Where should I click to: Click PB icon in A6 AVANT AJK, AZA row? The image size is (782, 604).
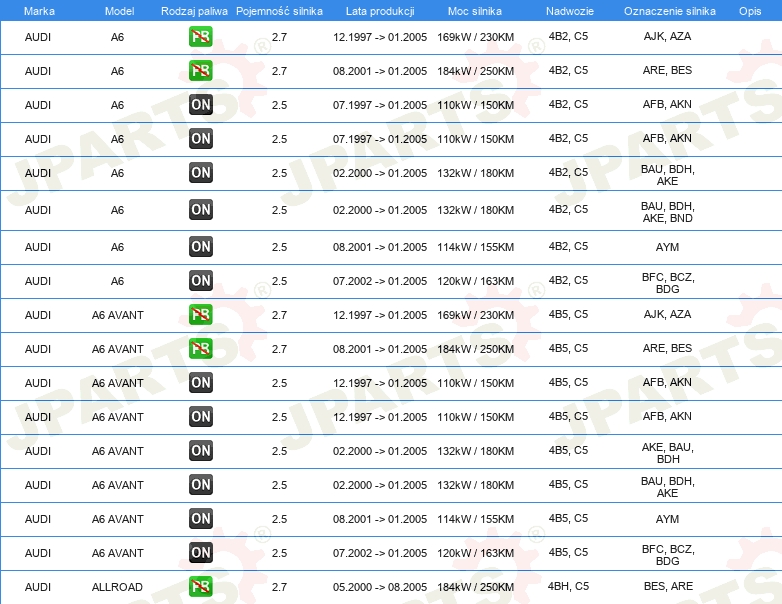pos(200,315)
